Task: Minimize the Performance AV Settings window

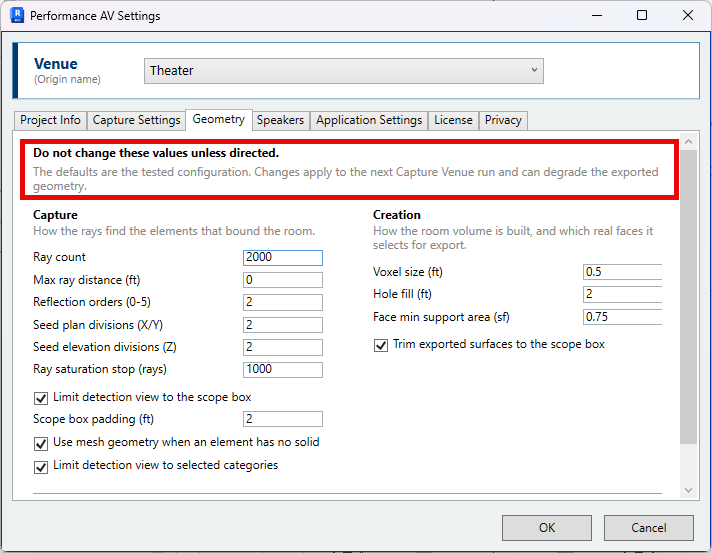Action: click(x=597, y=15)
